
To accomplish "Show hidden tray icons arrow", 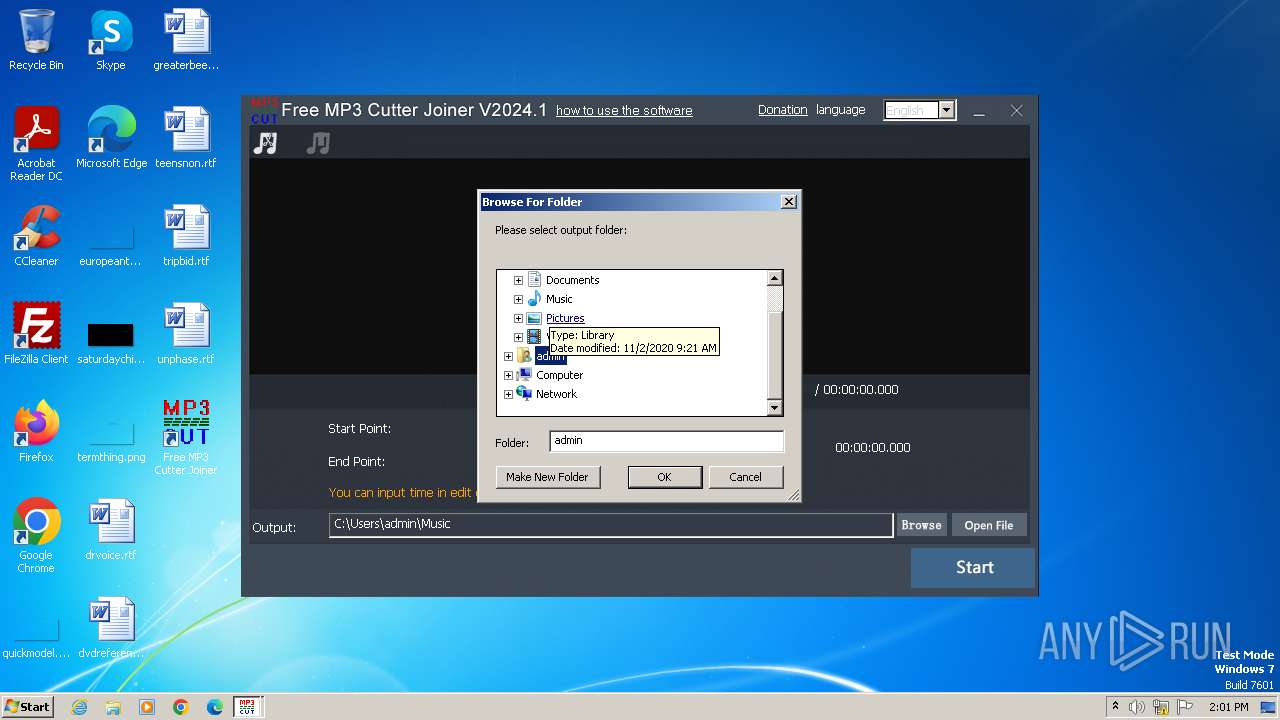I will click(1115, 706).
